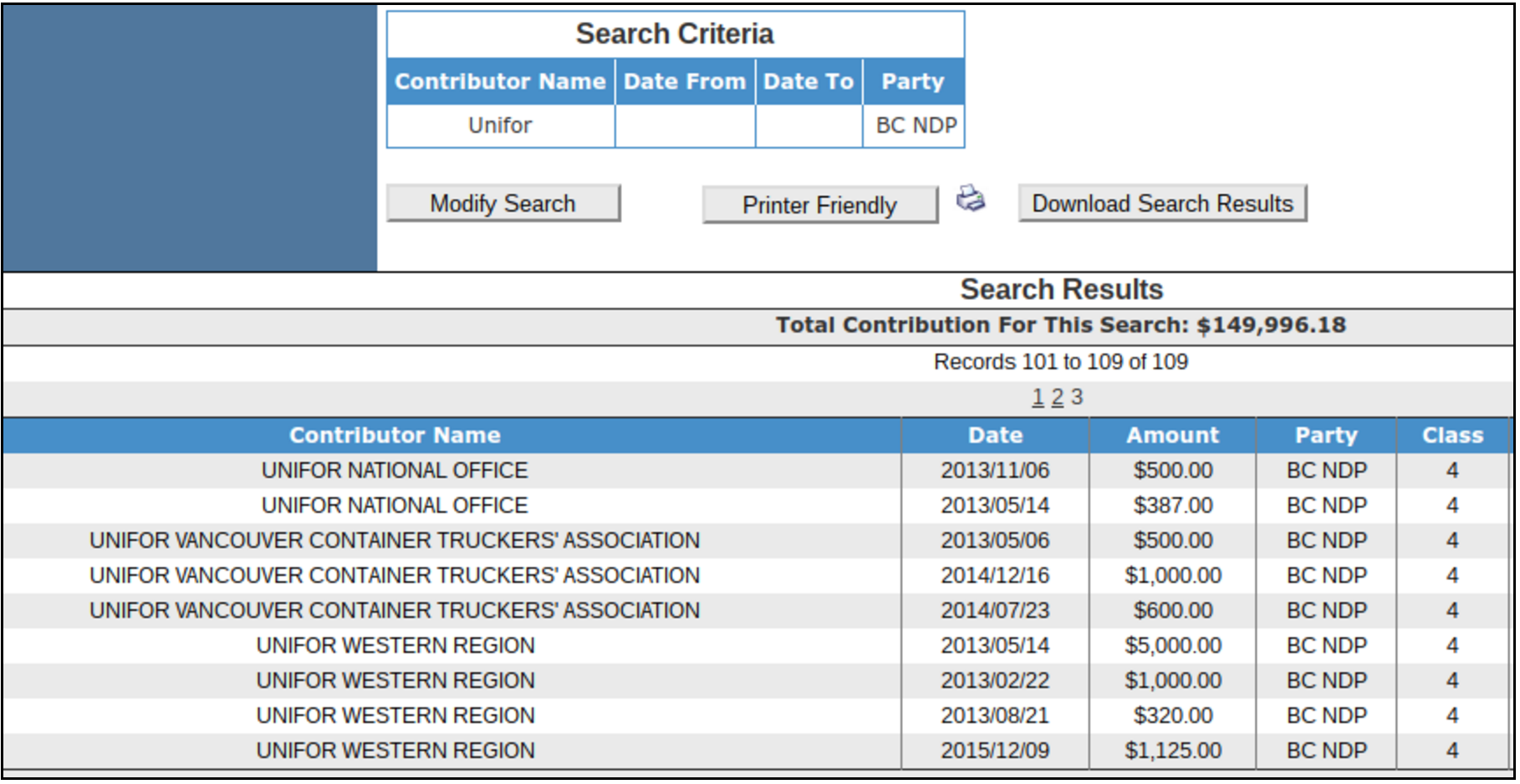The height and width of the screenshot is (784, 1520).
Task: Click UNIFOR WESTERN REGION row with $5,000.00
Action: [x=395, y=646]
